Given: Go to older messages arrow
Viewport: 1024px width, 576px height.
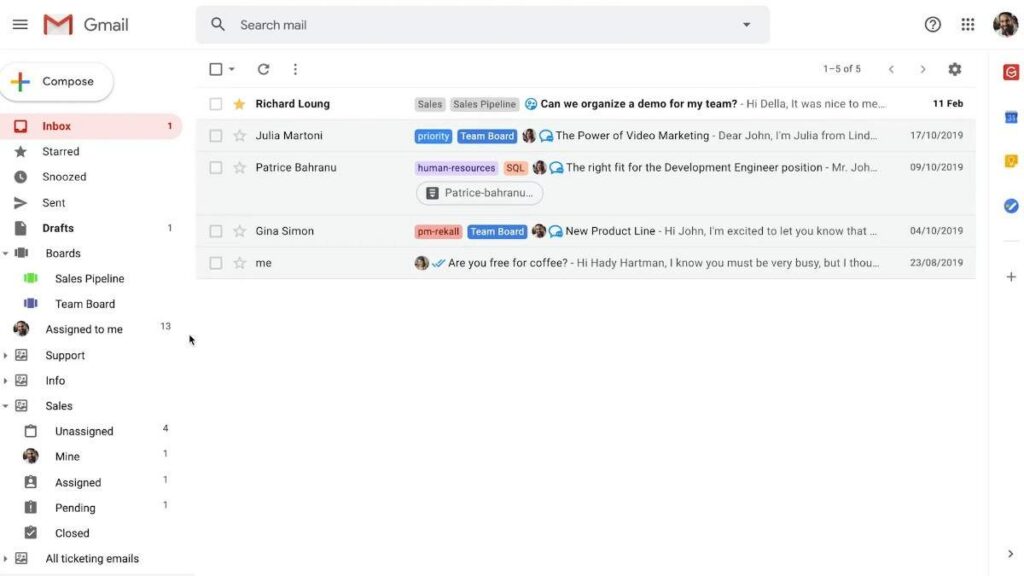Looking at the screenshot, I should click(923, 69).
